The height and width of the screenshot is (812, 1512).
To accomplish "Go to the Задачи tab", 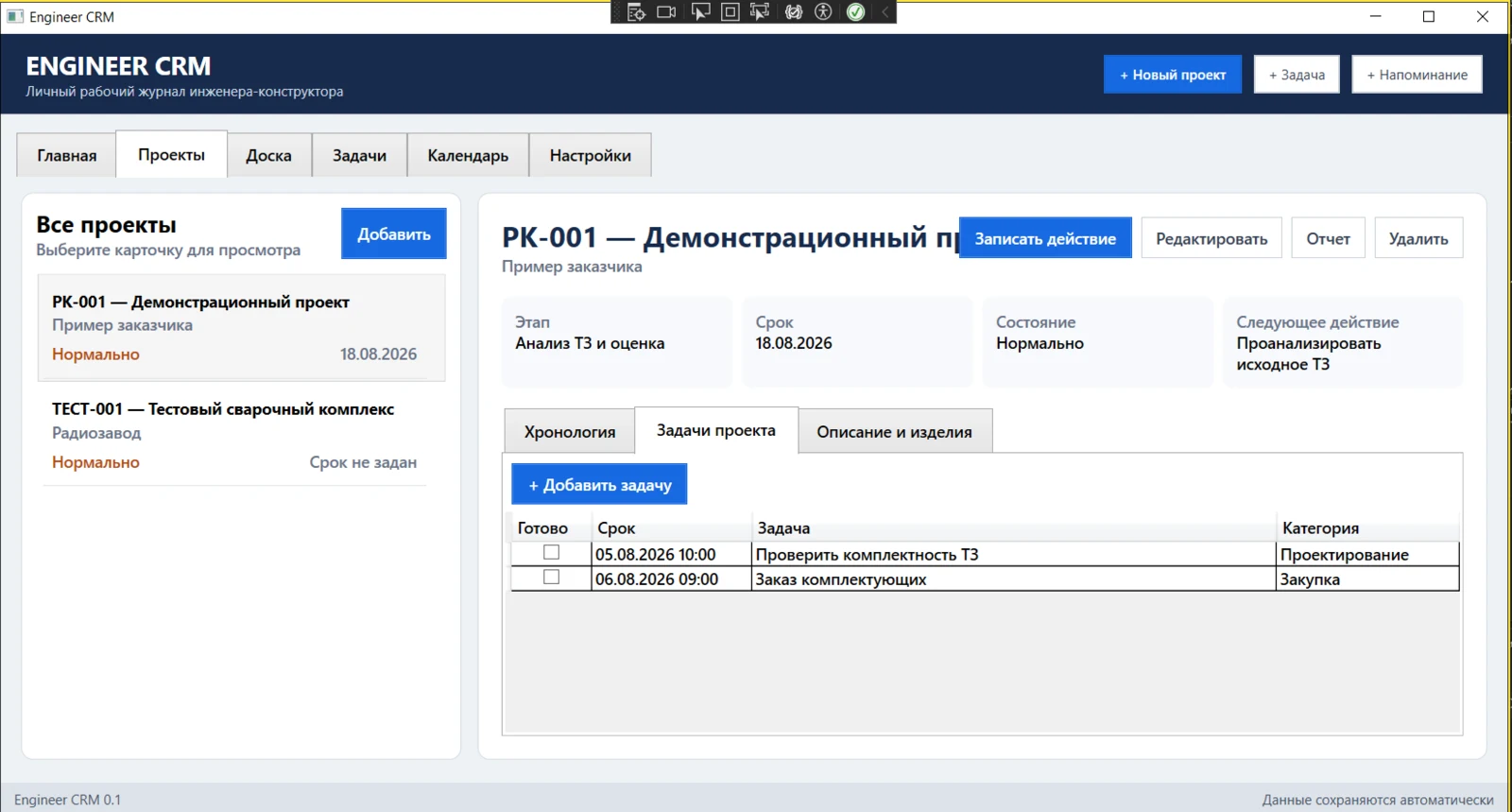I will 359,155.
